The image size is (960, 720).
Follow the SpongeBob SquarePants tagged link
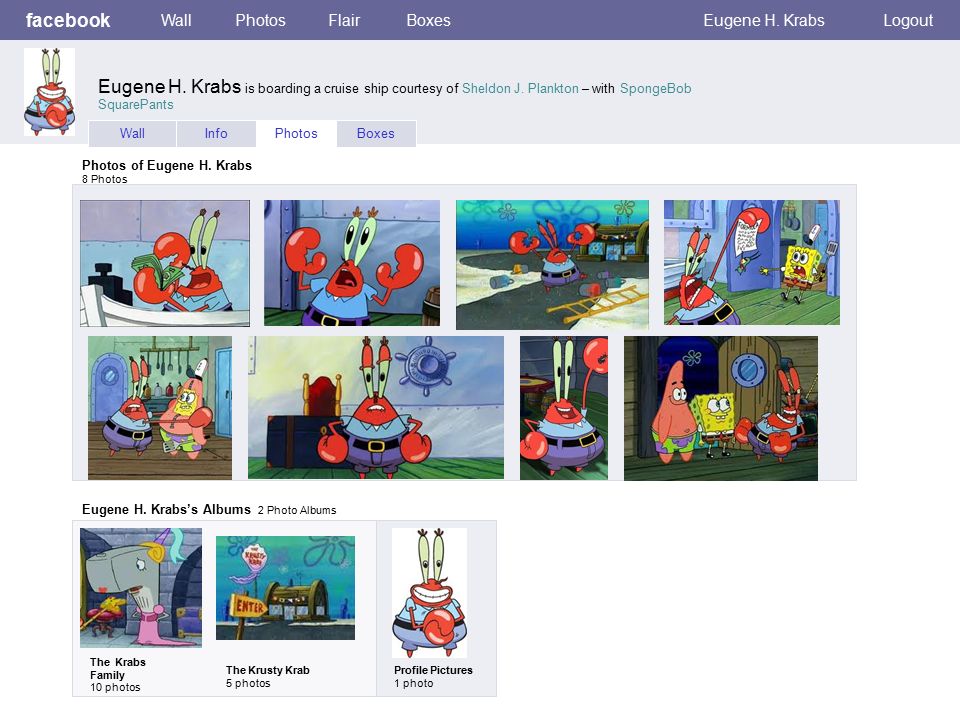click(x=656, y=88)
